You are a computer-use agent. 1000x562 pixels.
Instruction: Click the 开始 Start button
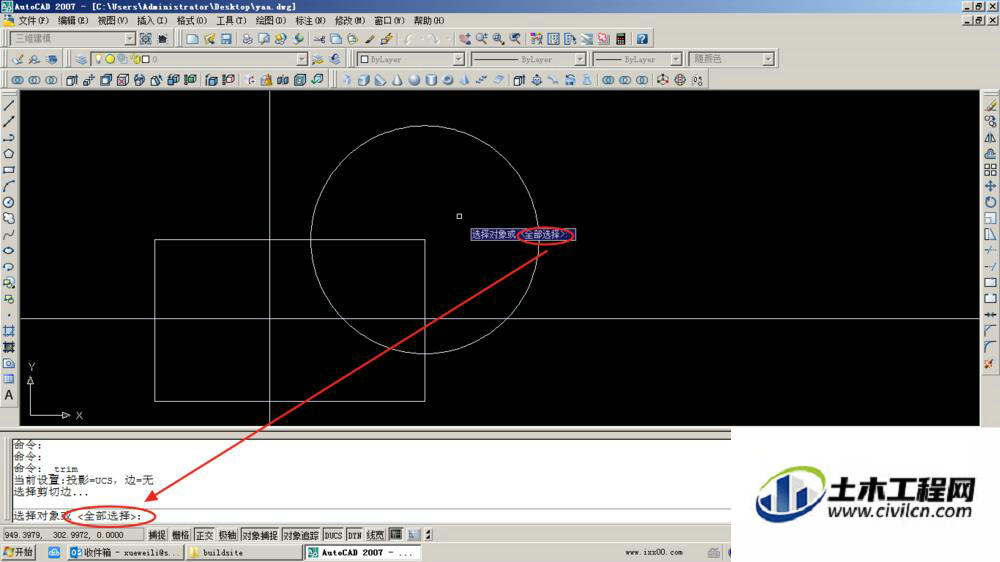coord(18,552)
